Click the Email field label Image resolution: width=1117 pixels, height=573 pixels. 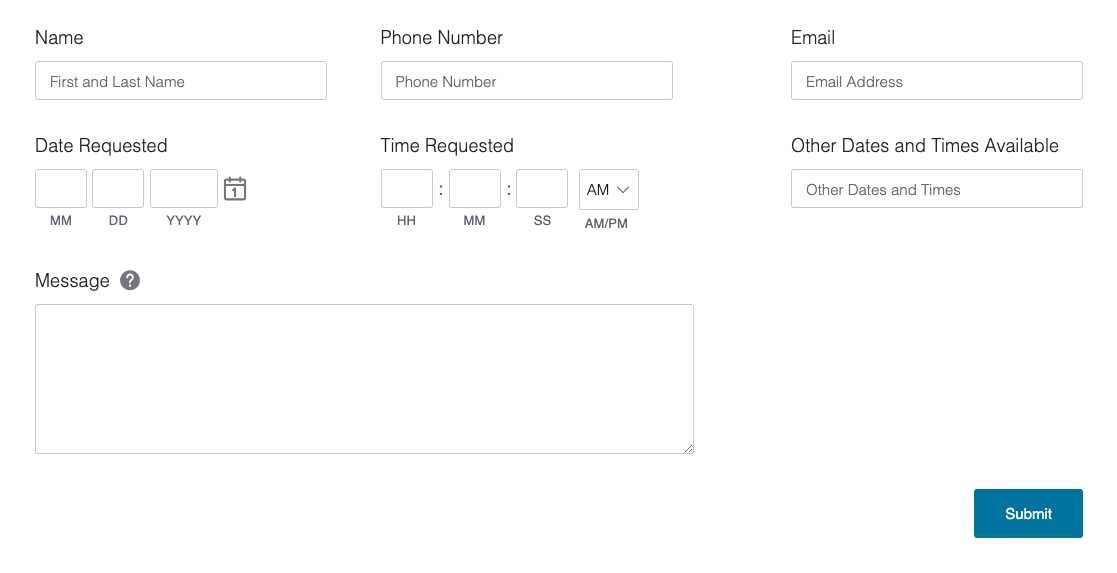(x=813, y=38)
